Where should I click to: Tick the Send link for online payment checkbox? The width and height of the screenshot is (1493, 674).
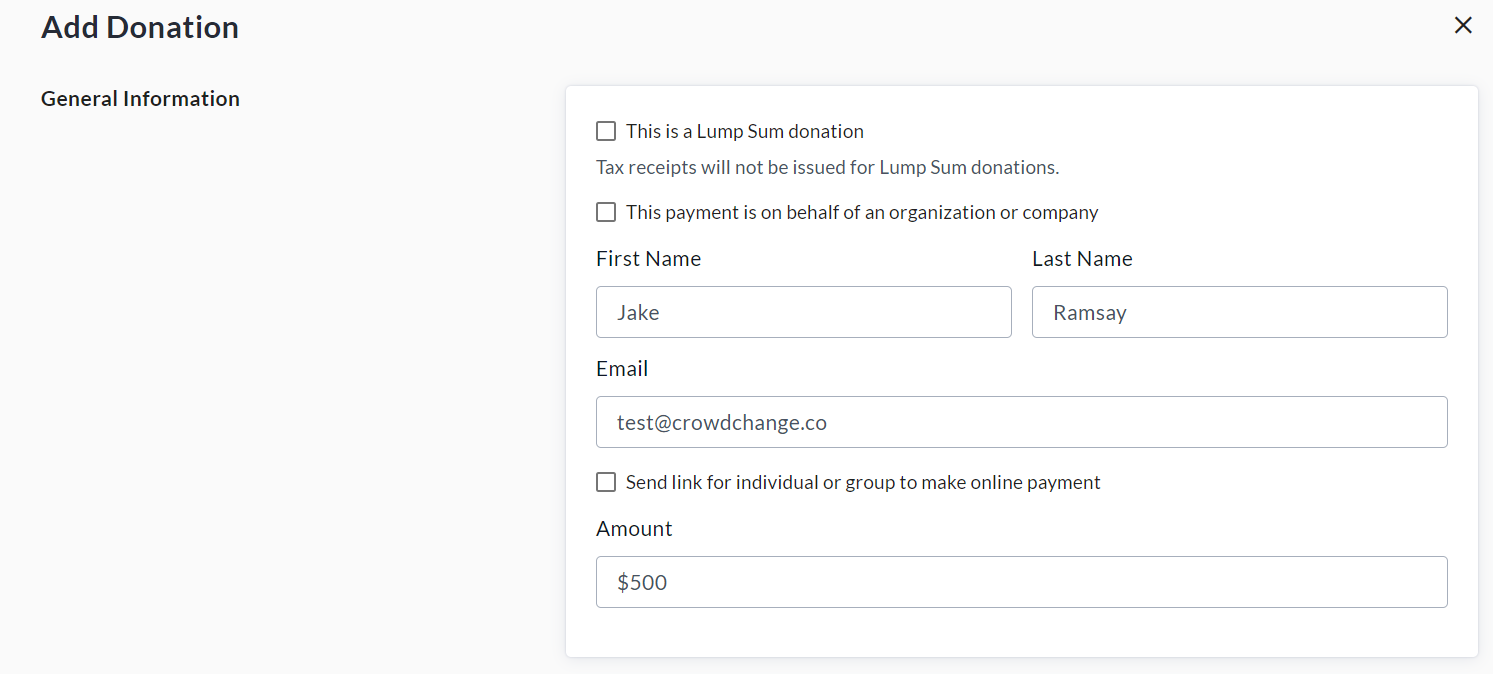point(606,482)
